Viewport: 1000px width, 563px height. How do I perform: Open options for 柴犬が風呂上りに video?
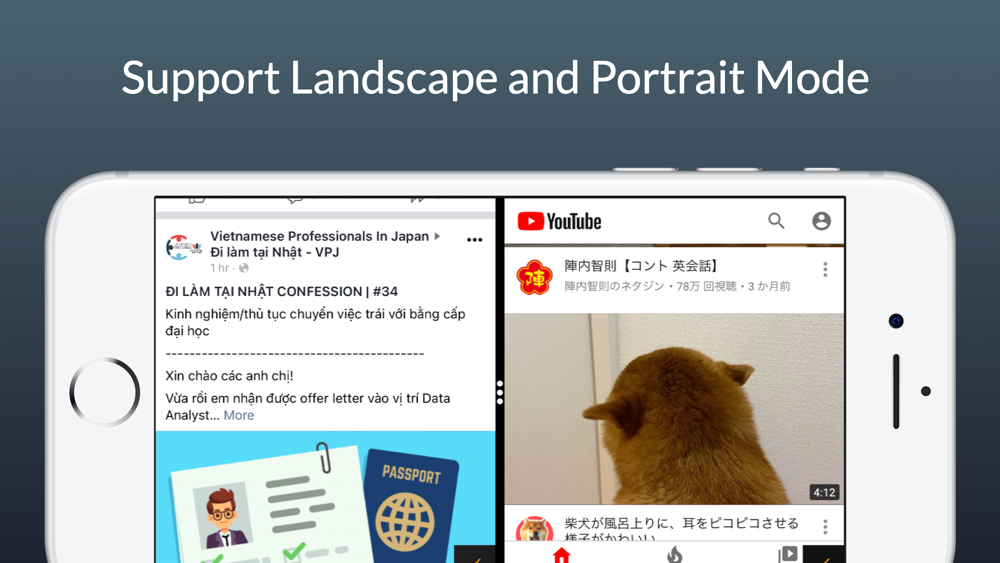tap(825, 527)
